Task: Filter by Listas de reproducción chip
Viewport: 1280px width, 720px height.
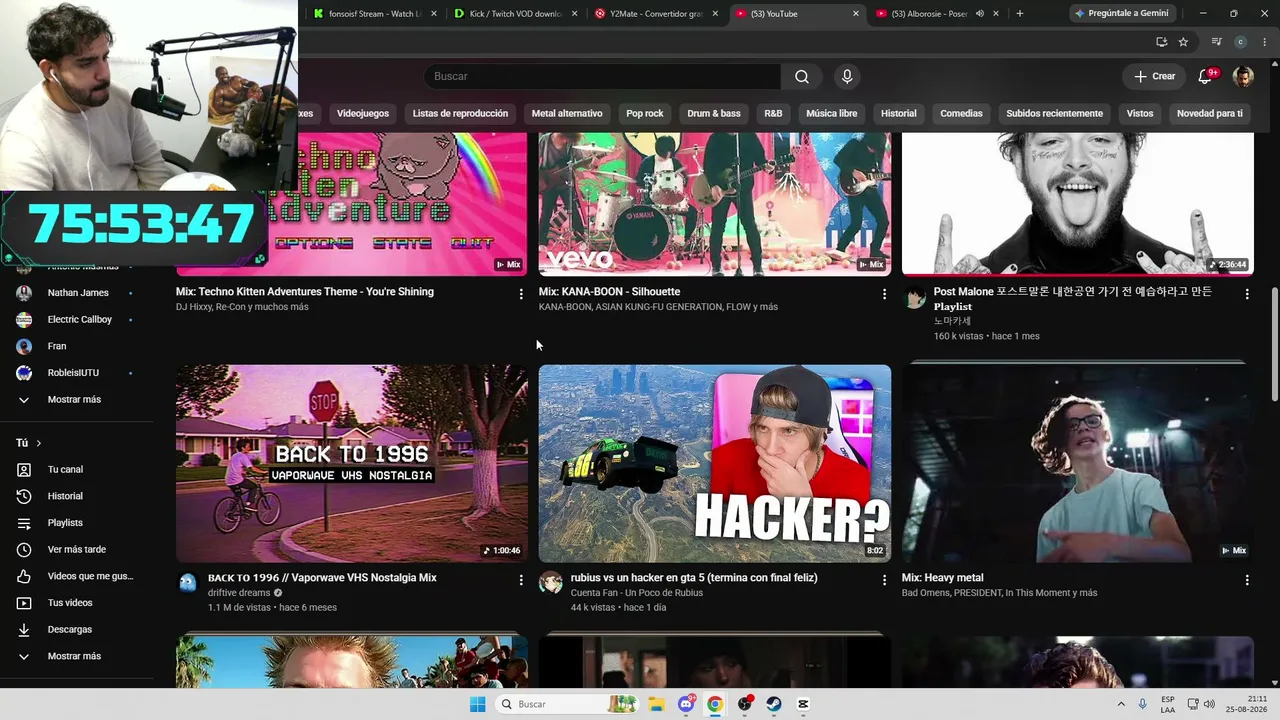Action: [x=460, y=114]
